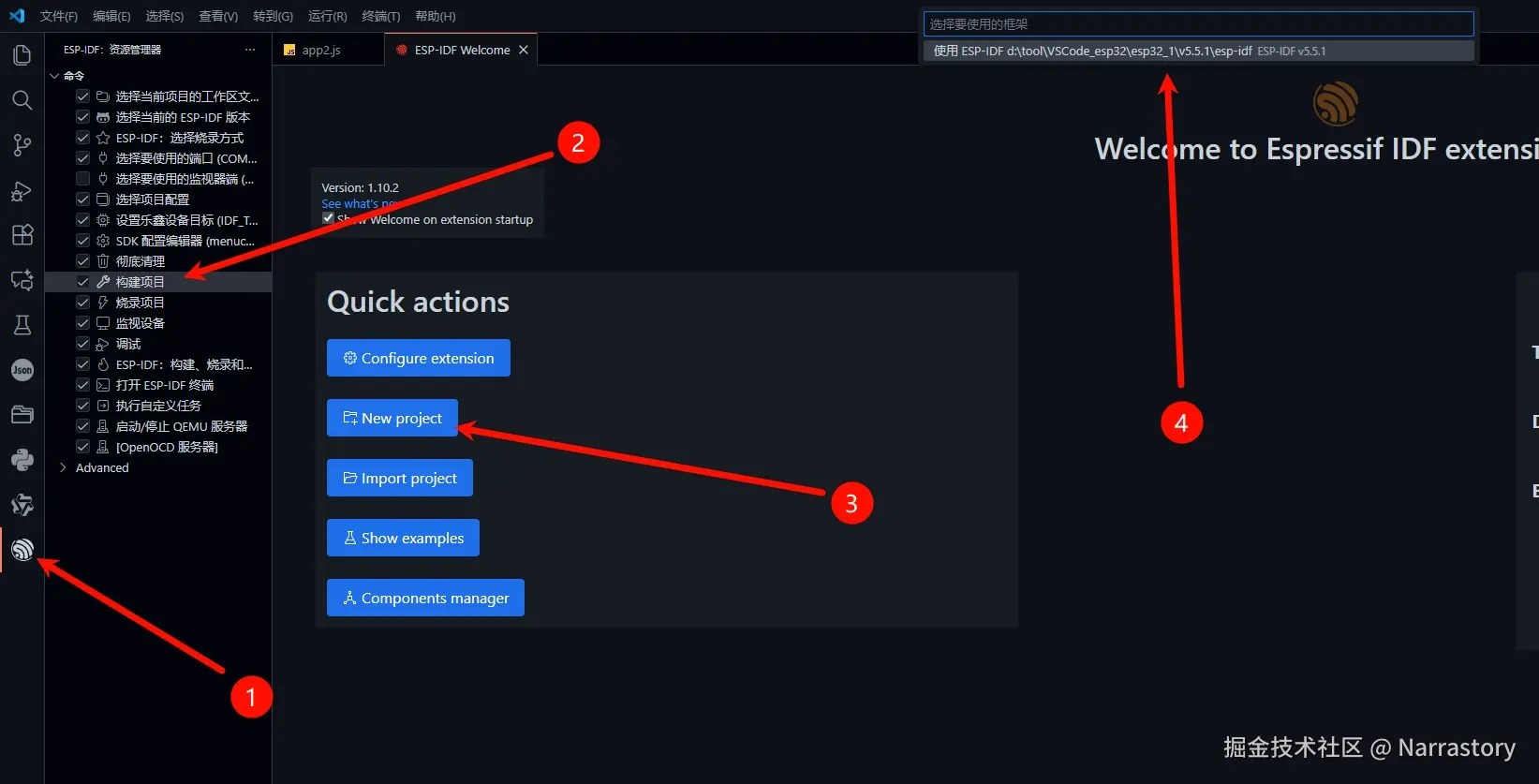Open the Chat view icon

[22, 280]
